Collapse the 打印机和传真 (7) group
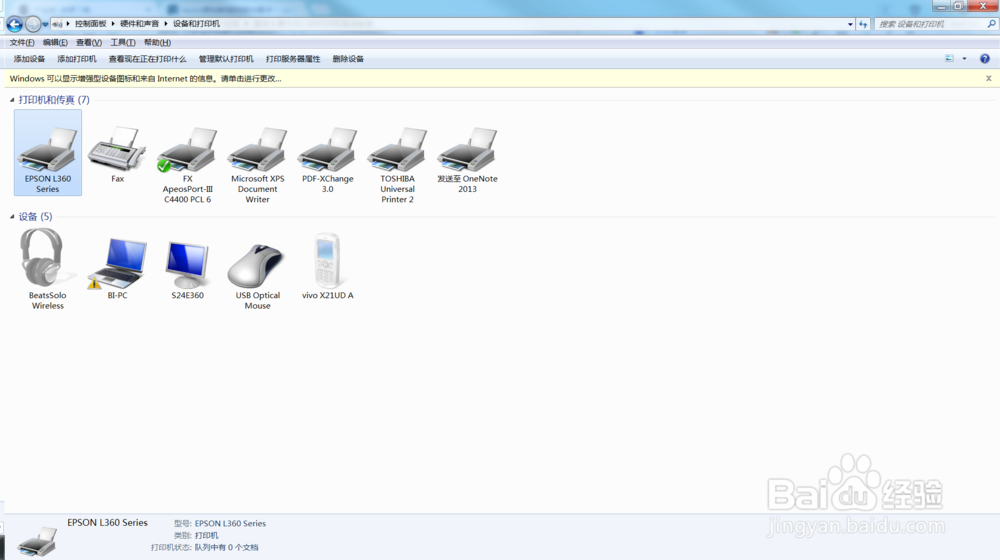 pos(12,99)
